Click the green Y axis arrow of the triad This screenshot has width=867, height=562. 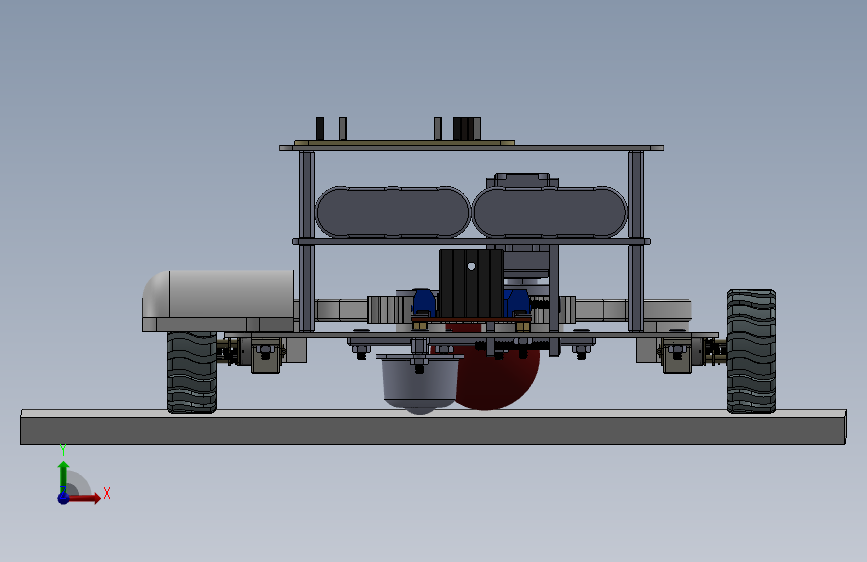pos(64,476)
